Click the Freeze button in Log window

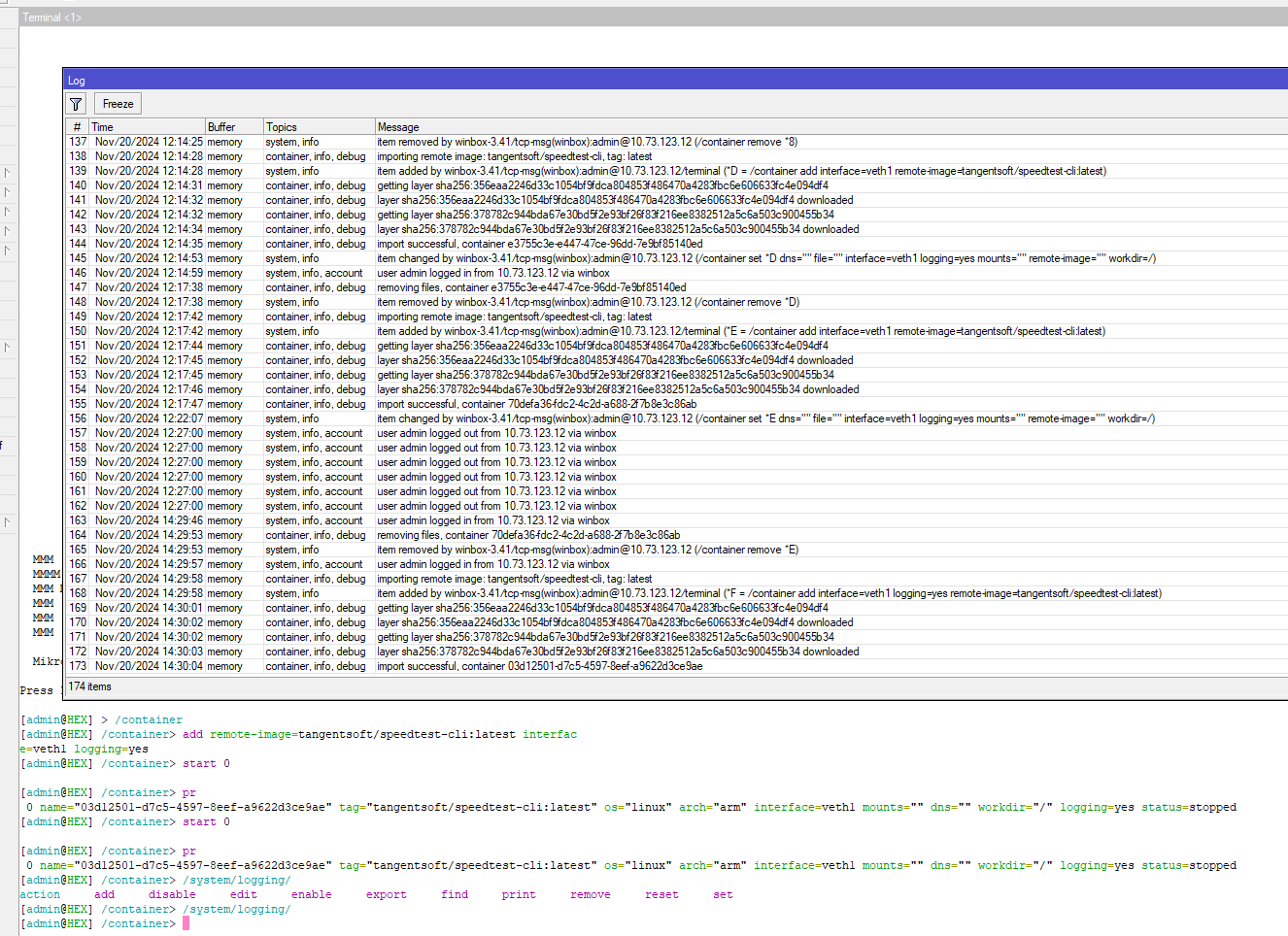coord(119,104)
